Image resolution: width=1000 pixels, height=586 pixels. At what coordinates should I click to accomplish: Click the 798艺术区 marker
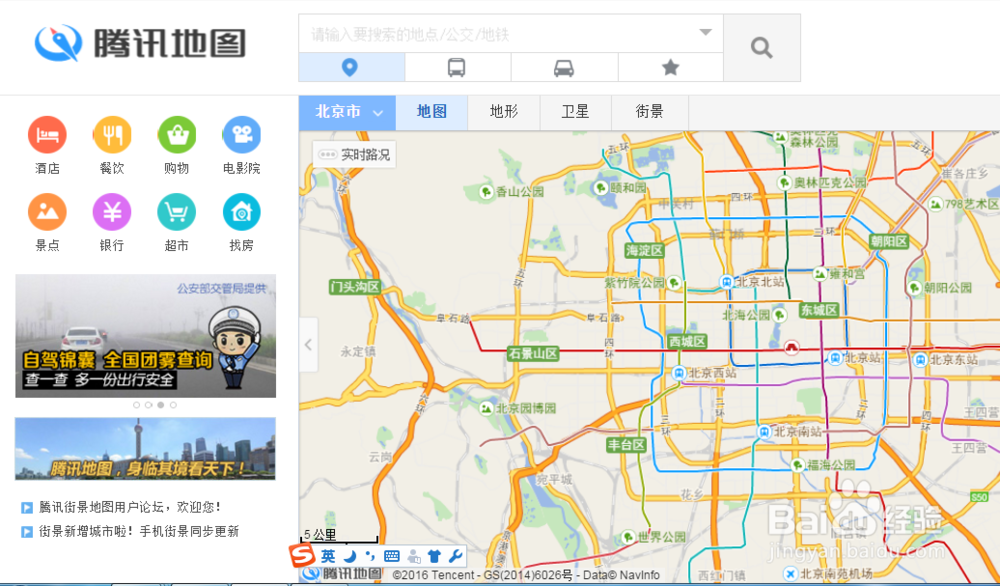coord(936,204)
